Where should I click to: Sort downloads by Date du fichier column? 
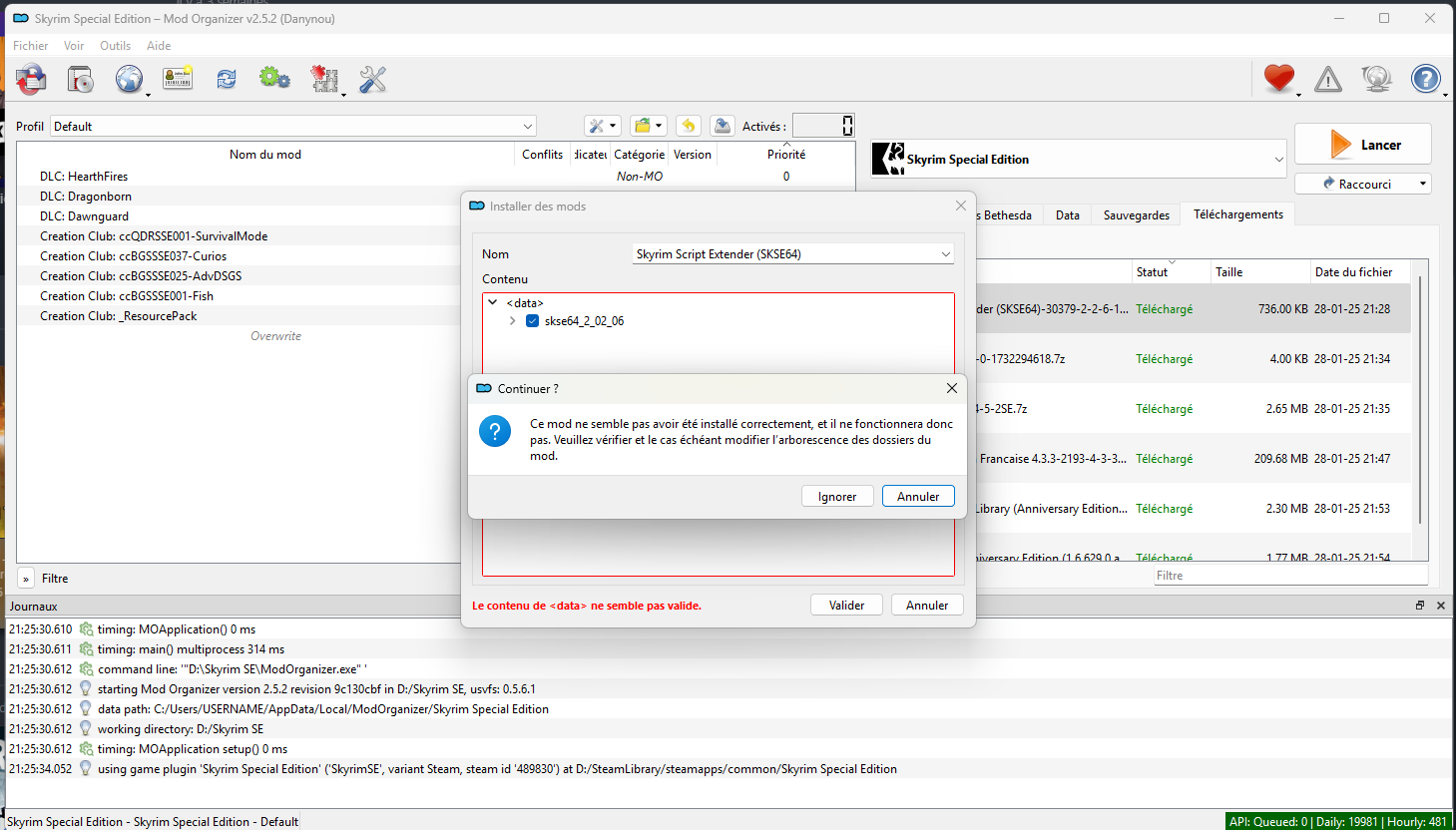pos(1359,271)
